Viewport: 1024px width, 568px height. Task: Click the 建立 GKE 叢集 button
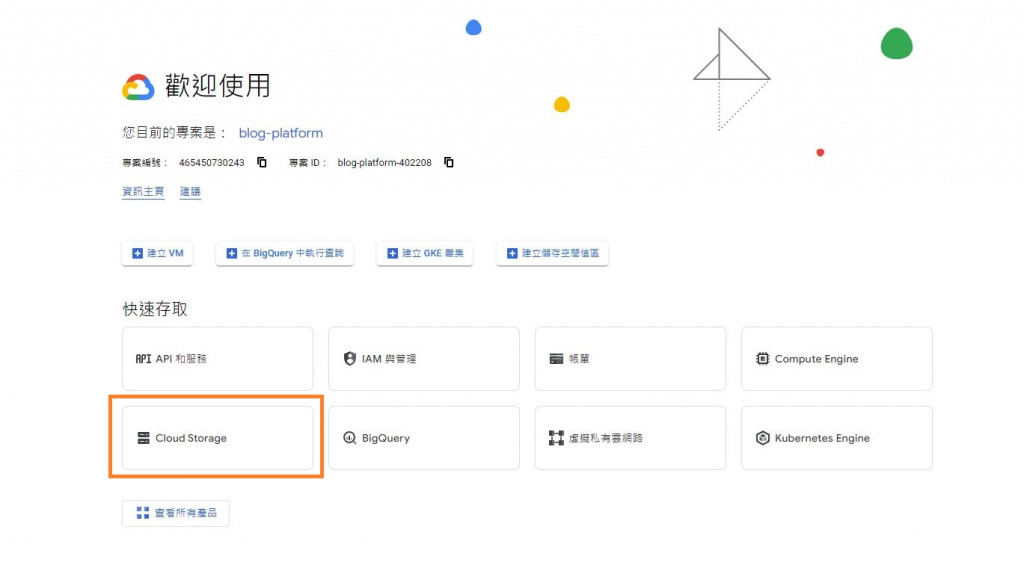click(x=425, y=253)
